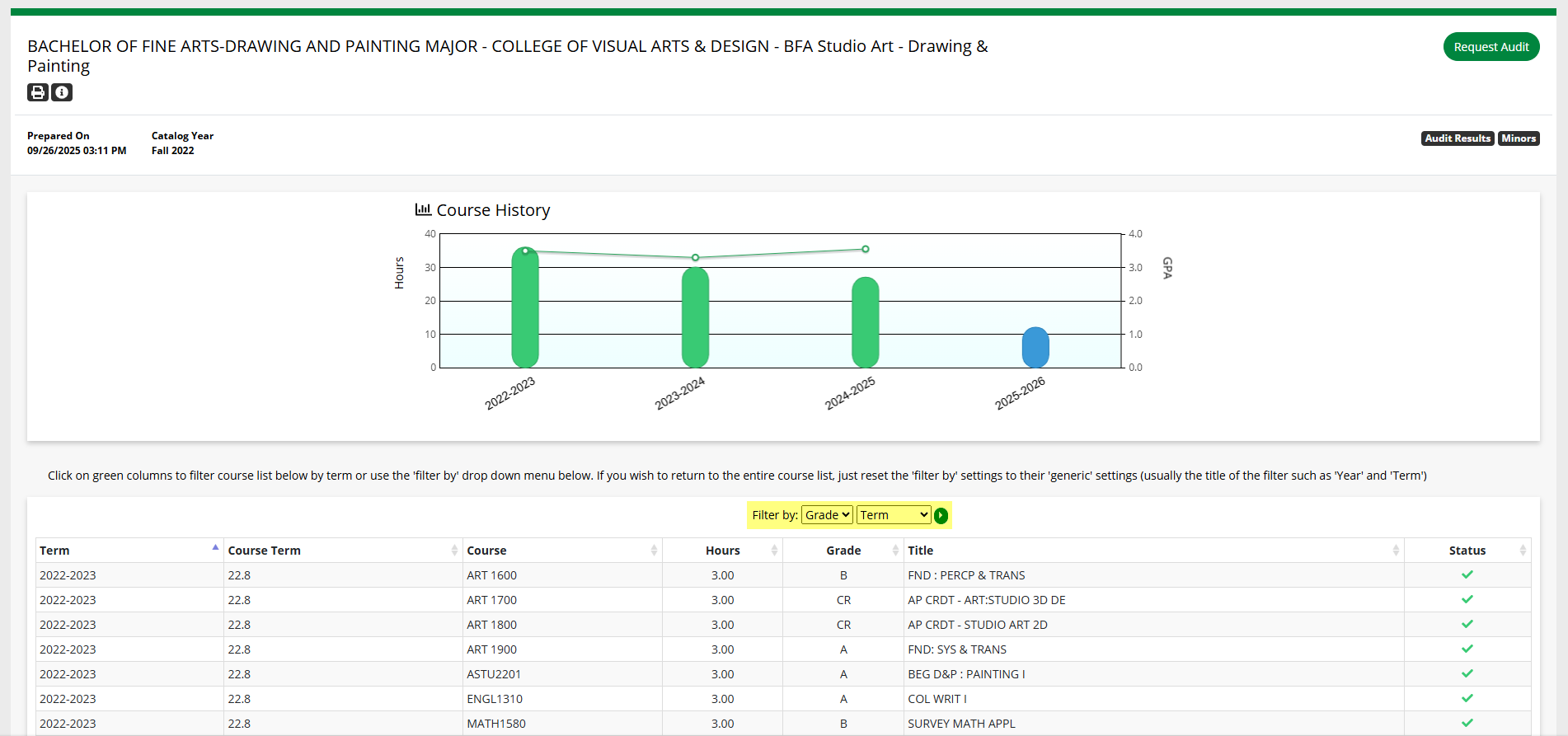Viewport: 1568px width, 736px height.
Task: Click title 'BEG D&P : PAINTING I'
Action: [966, 674]
